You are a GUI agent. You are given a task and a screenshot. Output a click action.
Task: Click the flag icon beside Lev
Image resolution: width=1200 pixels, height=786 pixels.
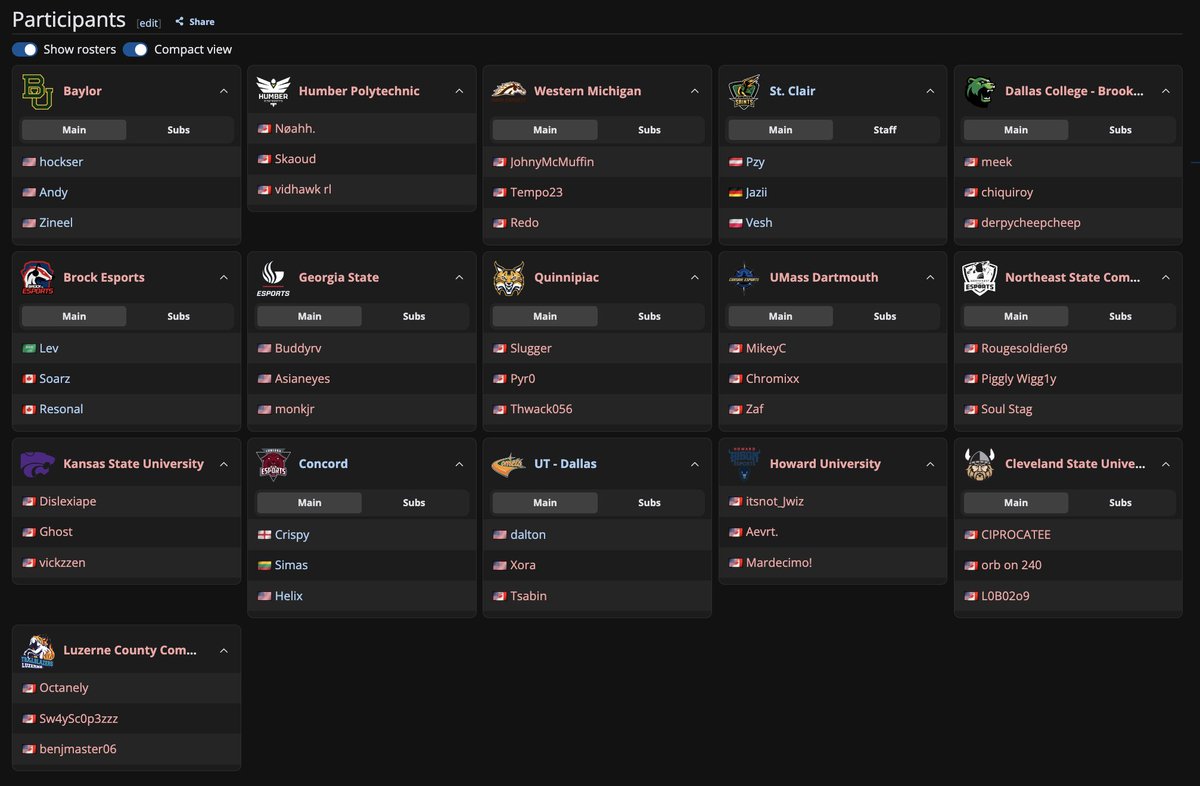coord(28,348)
